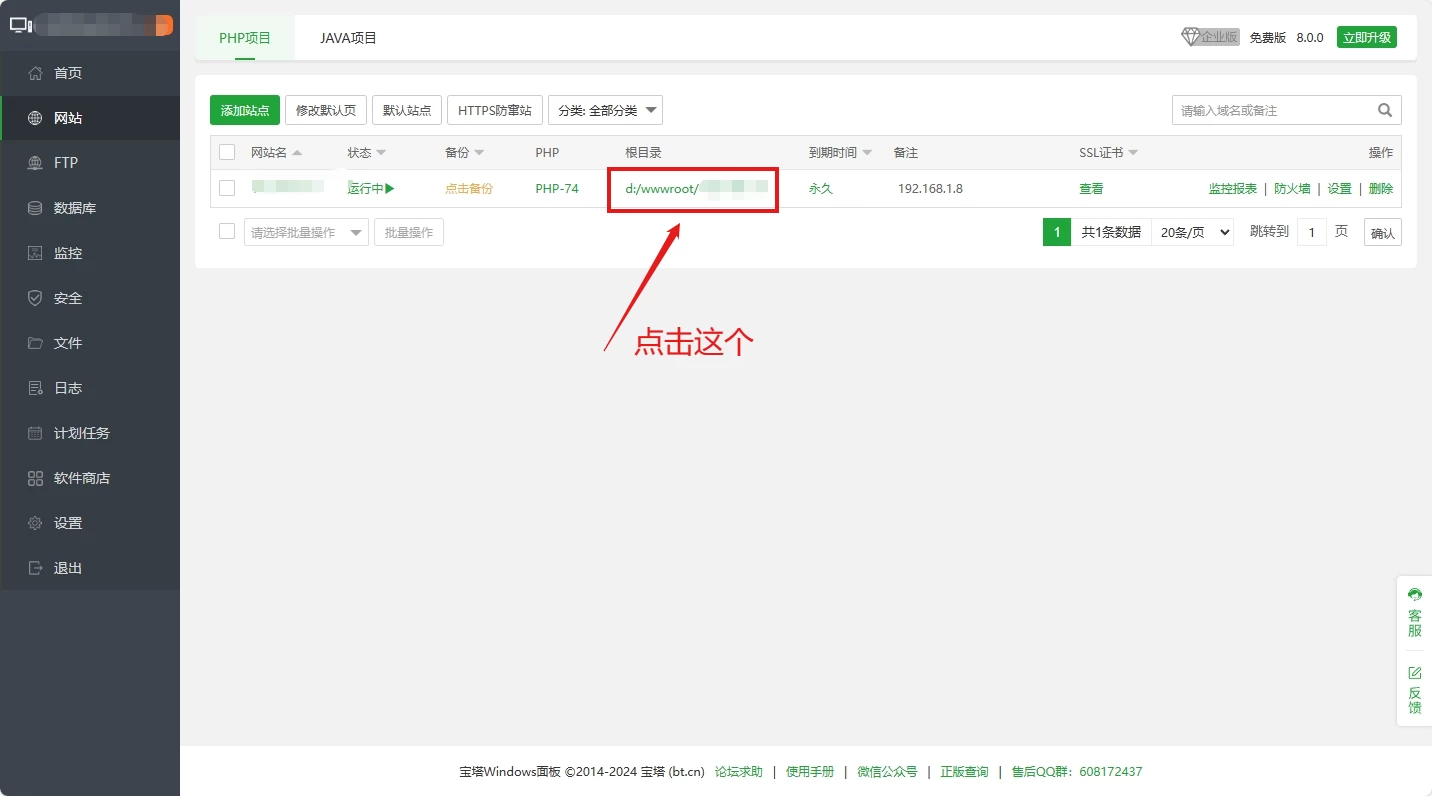Viewport: 1432px width, 796px height.
Task: Toggle the batch operation footer checkbox
Action: point(227,232)
